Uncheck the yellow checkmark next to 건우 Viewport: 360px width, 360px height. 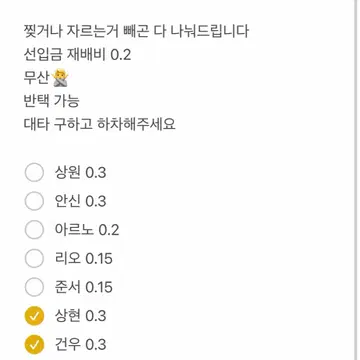[x=34, y=345]
